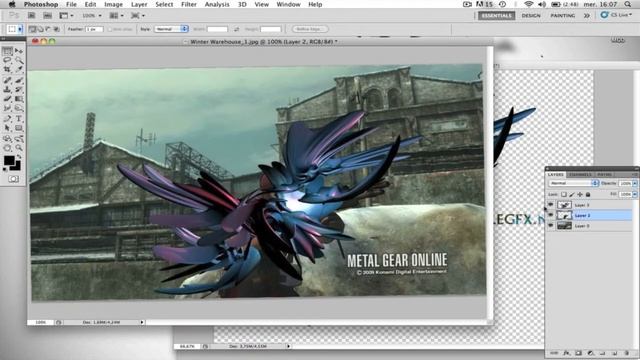Swap foreground and background colors
This screenshot has height=360, width=640.
pos(19,156)
